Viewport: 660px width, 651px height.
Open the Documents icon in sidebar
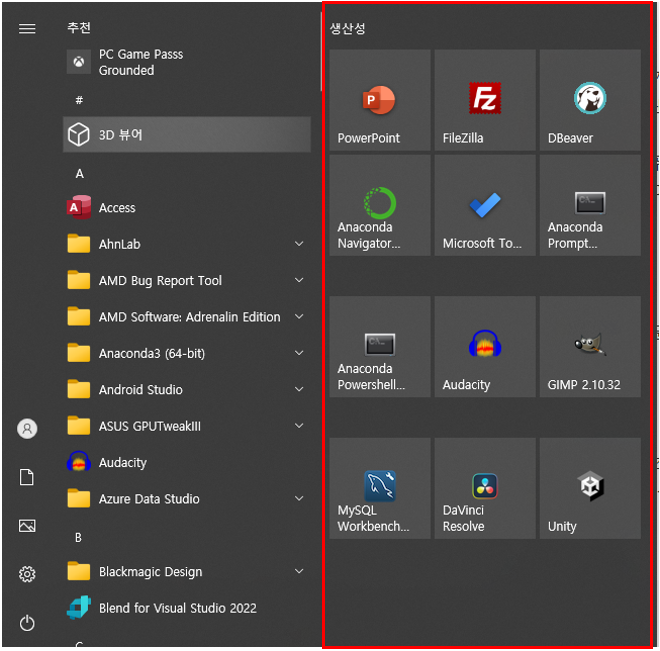click(27, 477)
